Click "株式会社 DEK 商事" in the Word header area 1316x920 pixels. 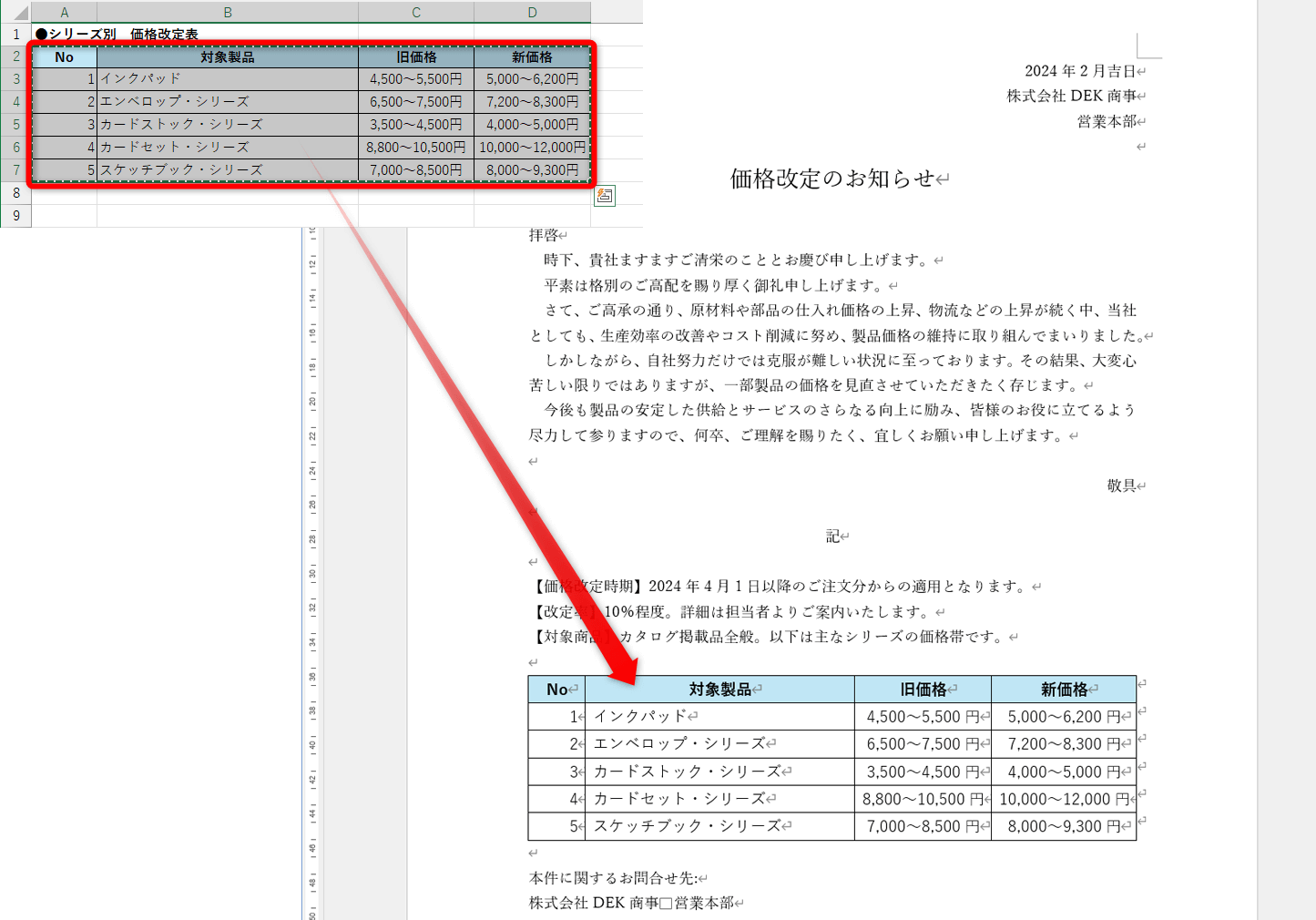coord(1071,96)
